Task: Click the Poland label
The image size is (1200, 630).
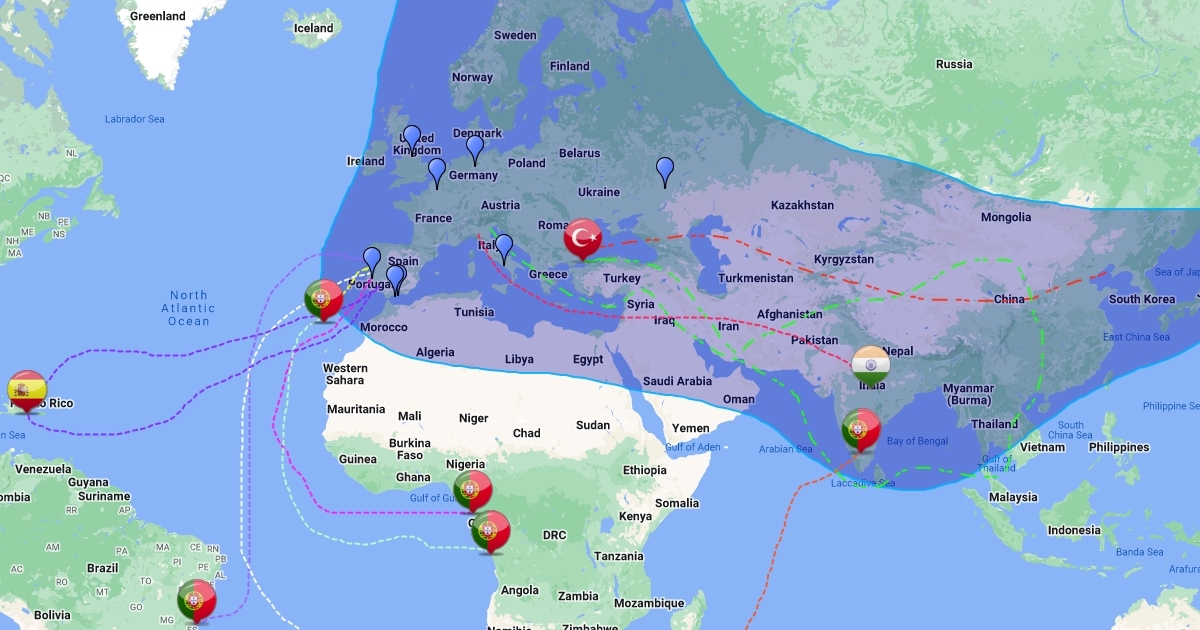Action: tap(526, 163)
